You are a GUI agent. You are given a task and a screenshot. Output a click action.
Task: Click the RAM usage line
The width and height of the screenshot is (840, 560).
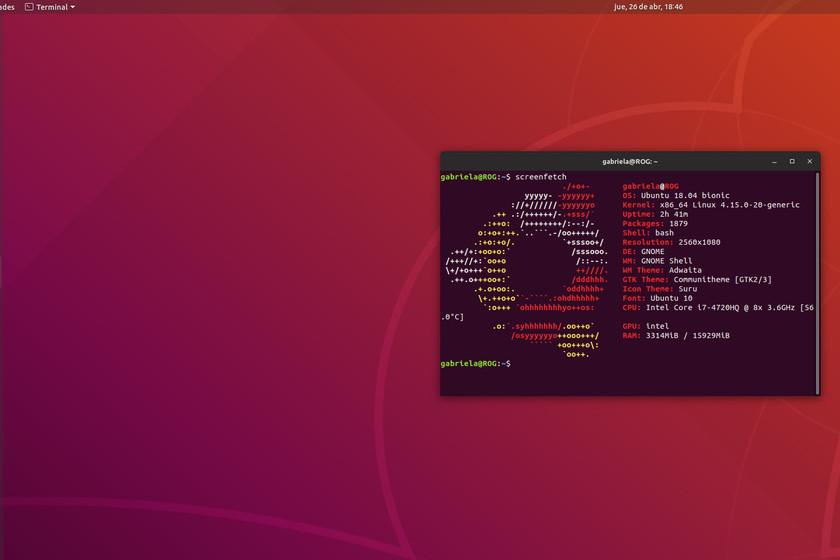676,336
